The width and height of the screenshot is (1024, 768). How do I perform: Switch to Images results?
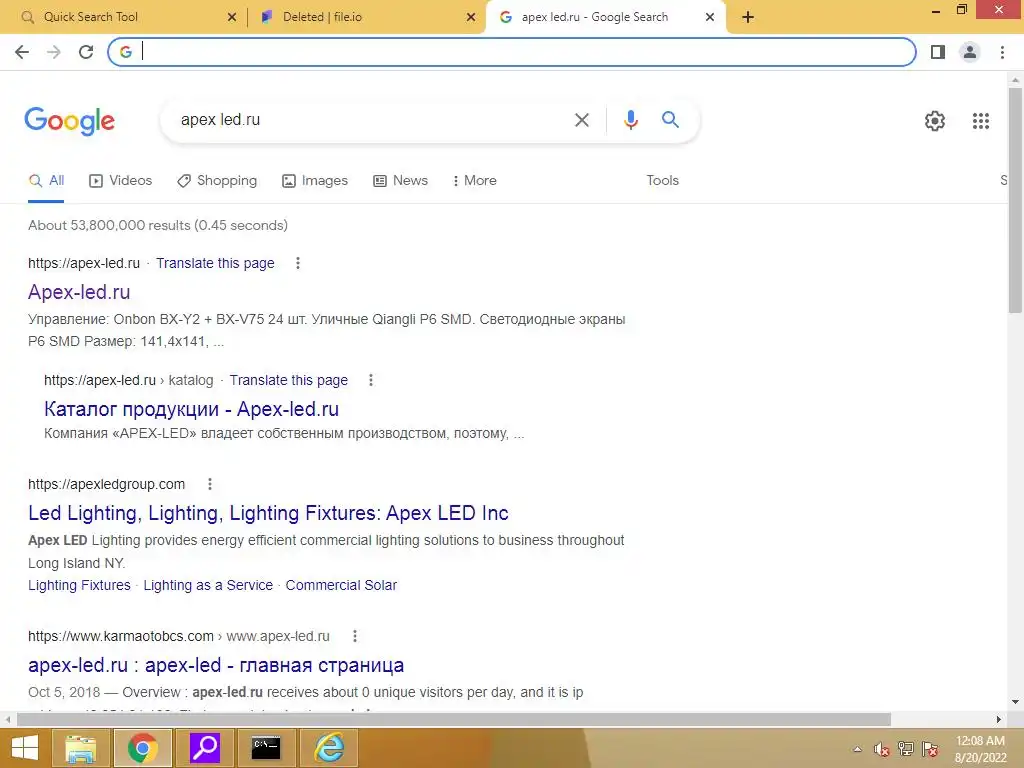point(315,181)
